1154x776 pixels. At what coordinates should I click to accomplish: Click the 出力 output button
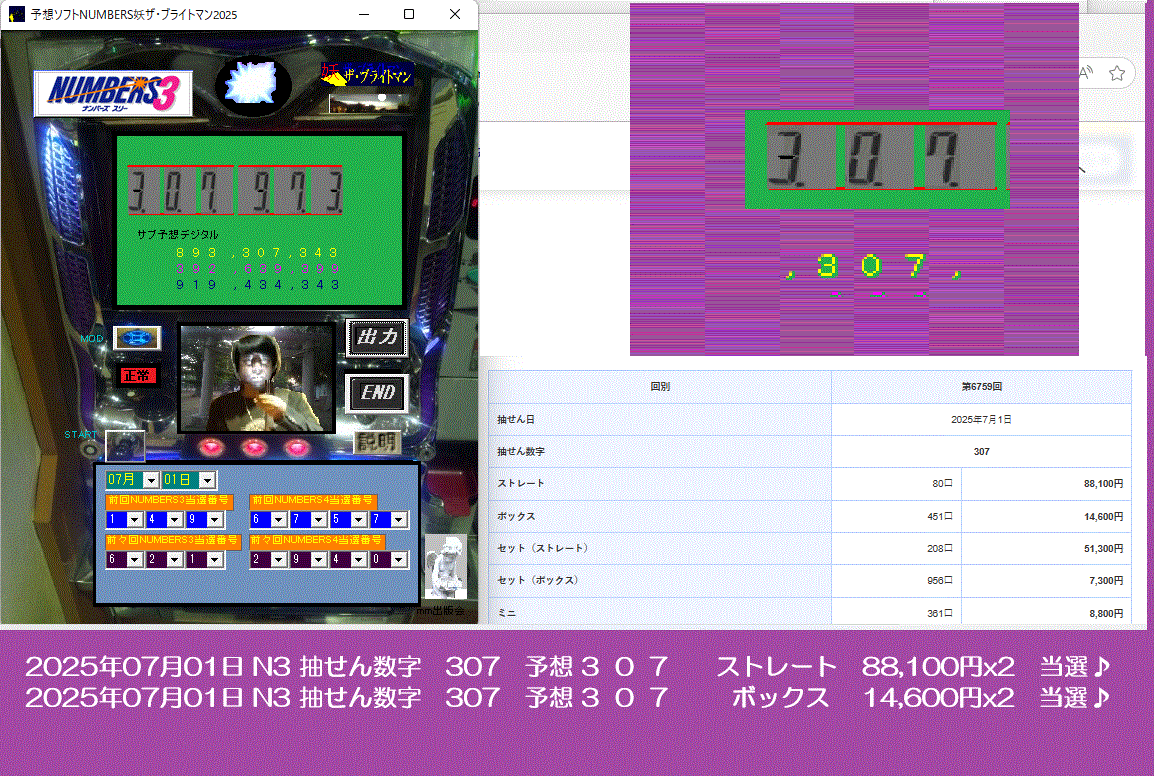pyautogui.click(x=377, y=338)
